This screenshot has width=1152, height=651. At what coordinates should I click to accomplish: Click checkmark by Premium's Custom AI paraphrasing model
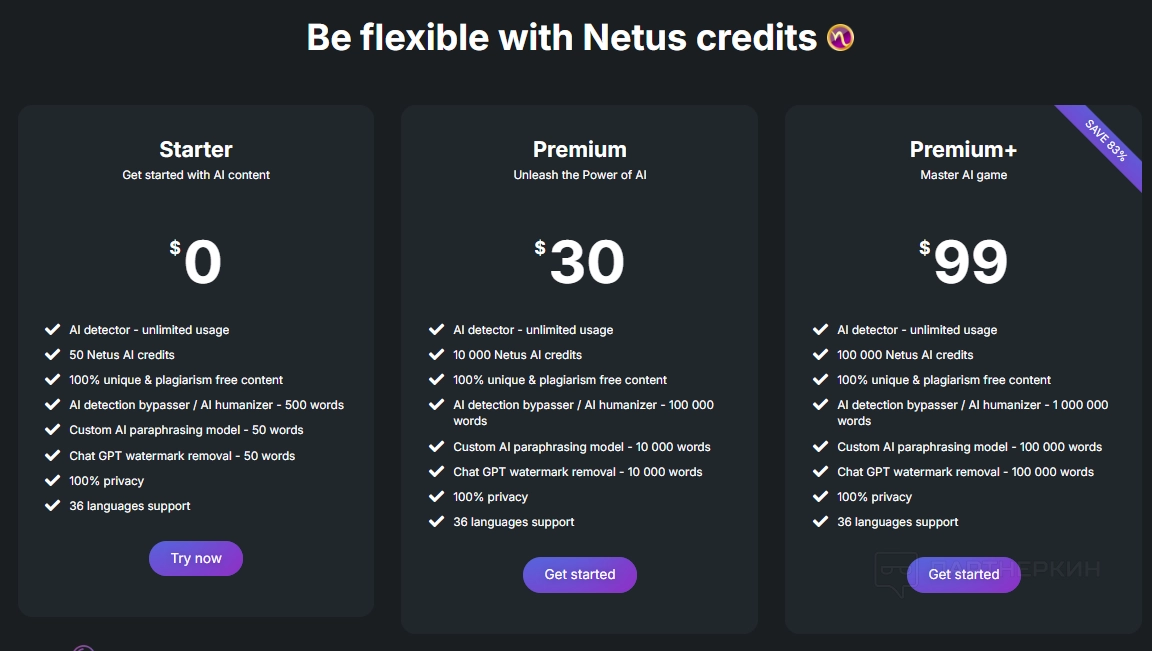tap(436, 446)
